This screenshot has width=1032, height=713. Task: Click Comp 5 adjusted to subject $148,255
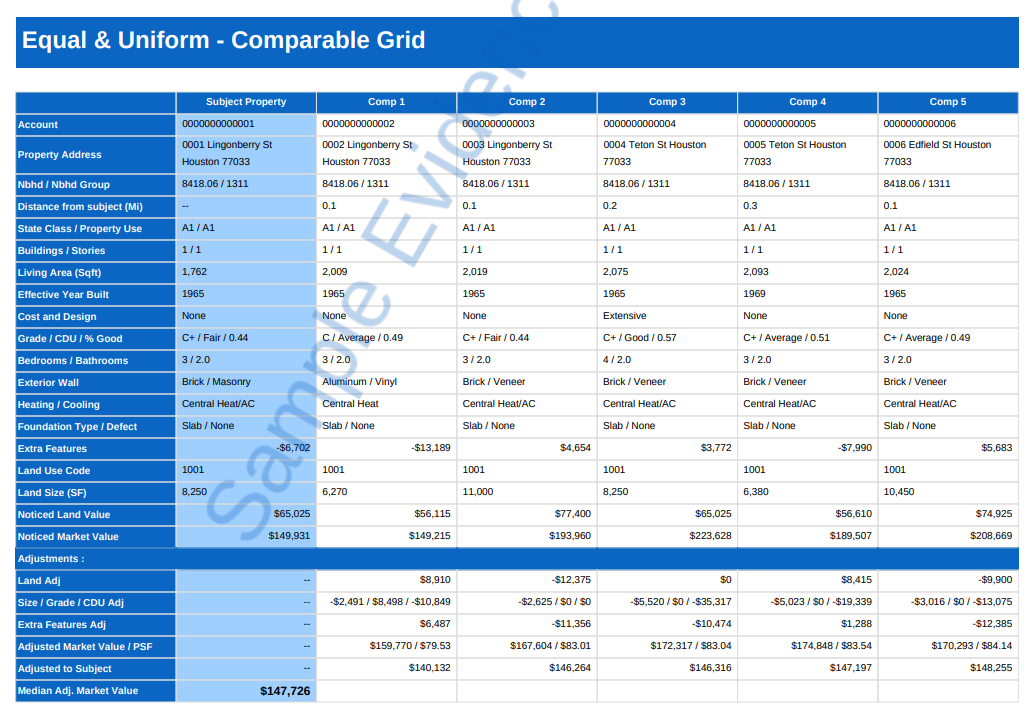(991, 668)
